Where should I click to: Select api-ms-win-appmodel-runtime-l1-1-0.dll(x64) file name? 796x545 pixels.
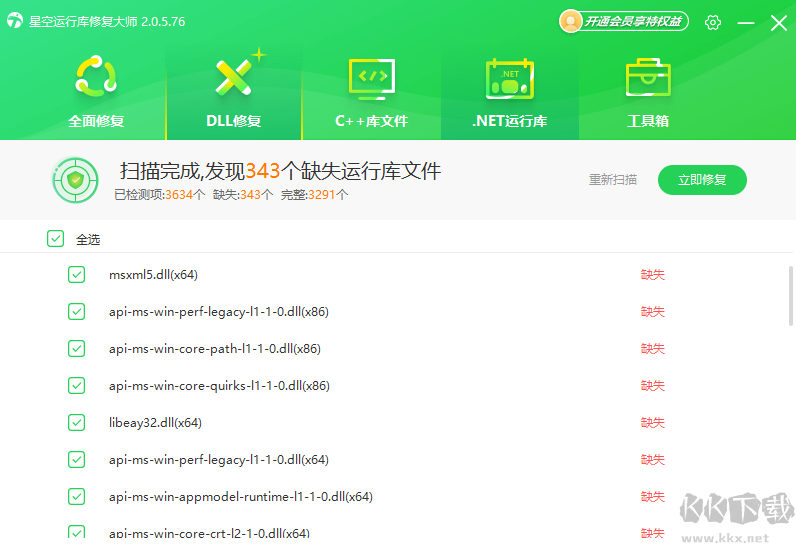click(x=241, y=497)
